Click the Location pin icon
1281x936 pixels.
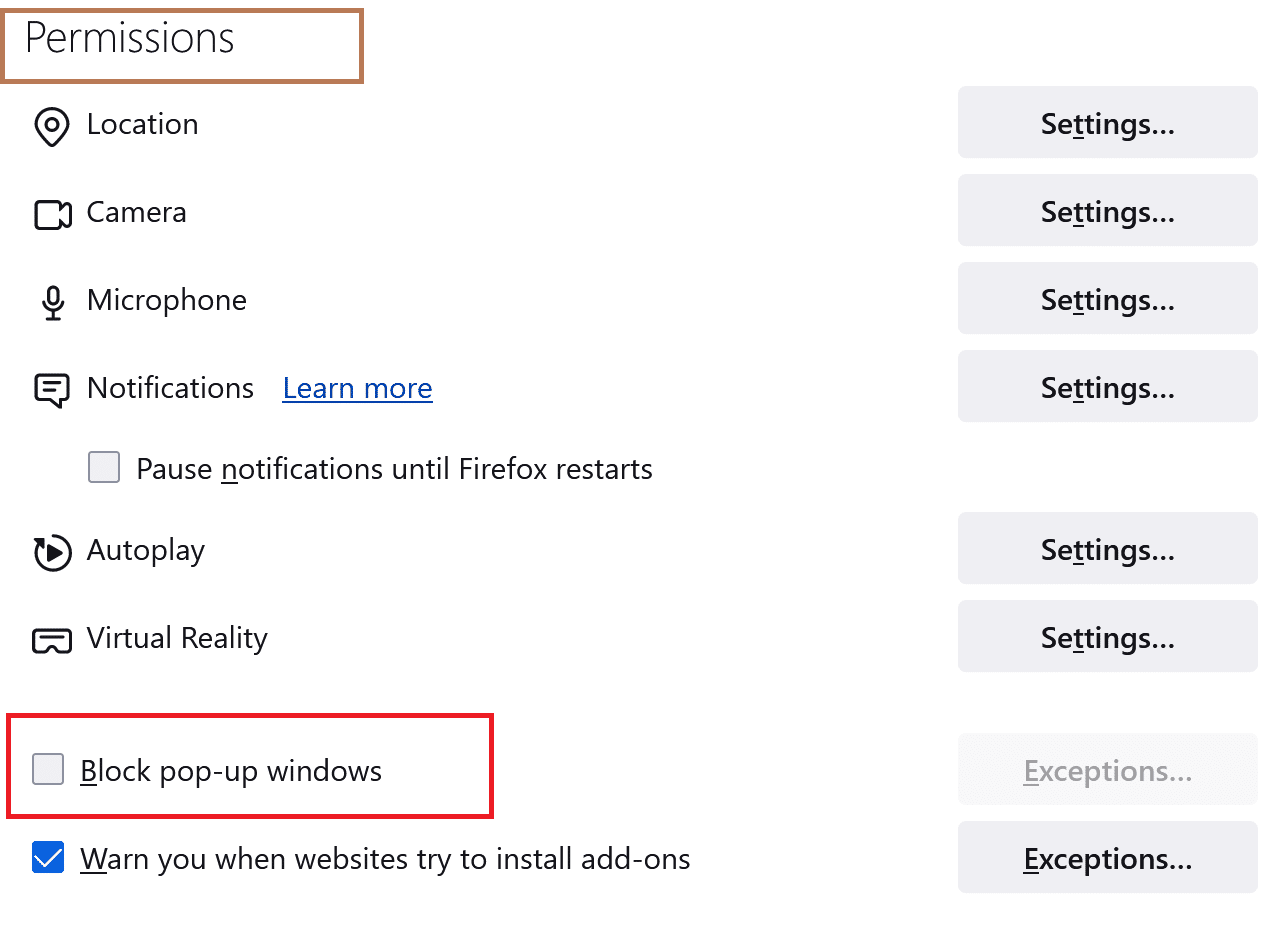[52, 126]
